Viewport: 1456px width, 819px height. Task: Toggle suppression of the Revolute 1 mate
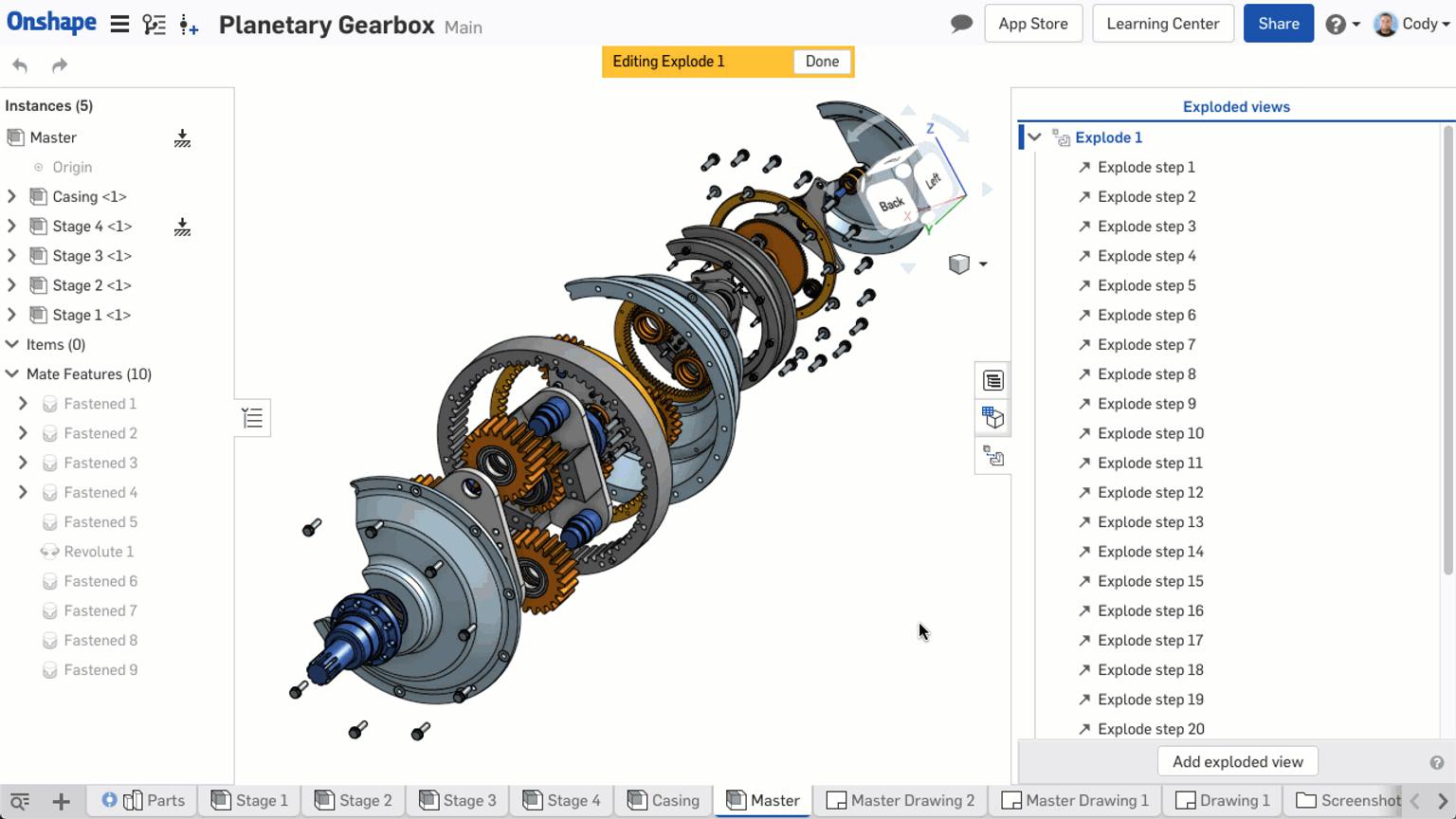click(x=49, y=551)
